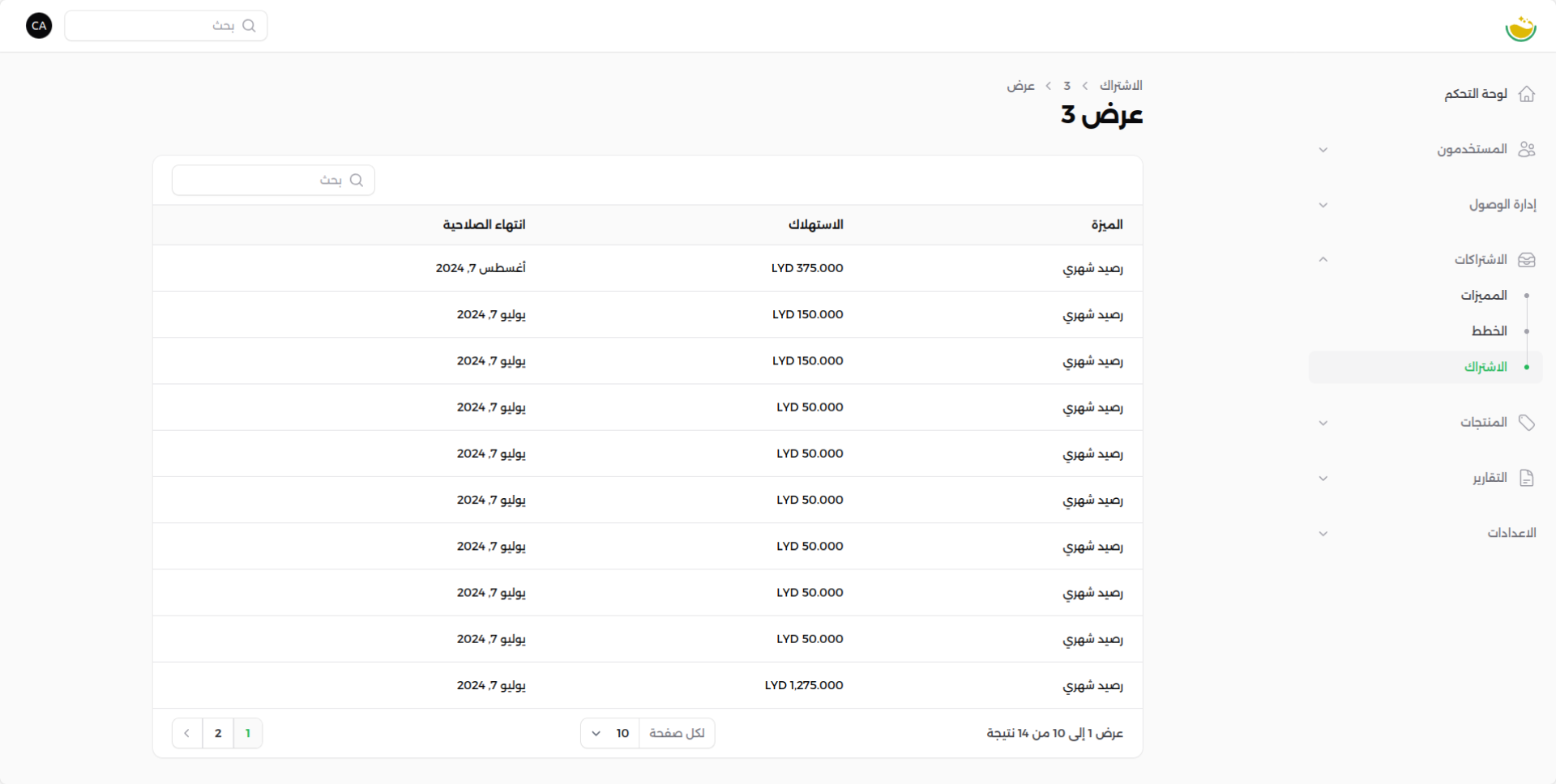Viewport: 1556px width, 784px height.
Task: Go to pagination page 2
Action: tap(218, 733)
